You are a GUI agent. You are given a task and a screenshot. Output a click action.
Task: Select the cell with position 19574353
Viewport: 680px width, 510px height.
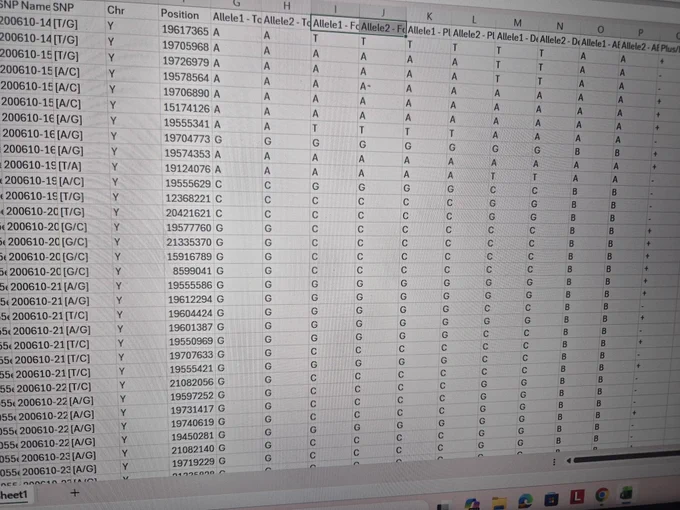click(188, 154)
